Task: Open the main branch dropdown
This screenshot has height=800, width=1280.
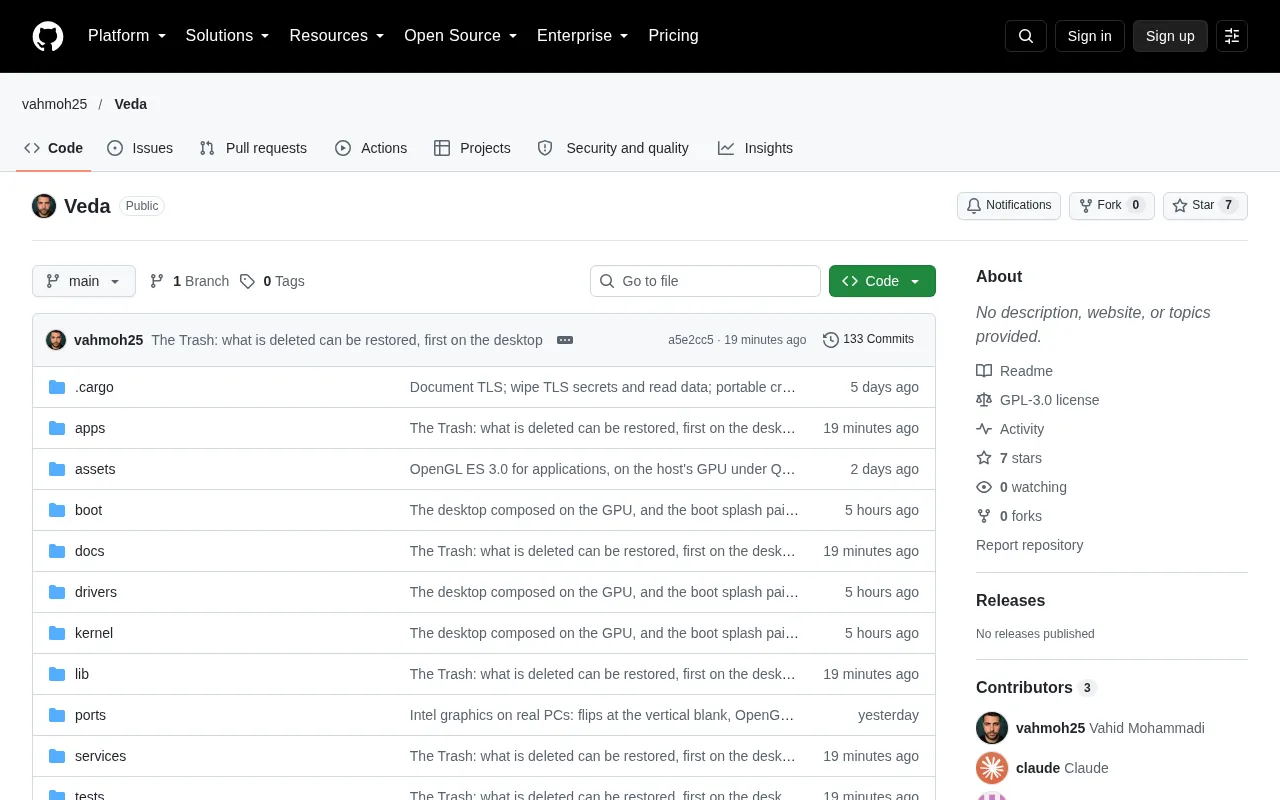Action: [x=84, y=281]
